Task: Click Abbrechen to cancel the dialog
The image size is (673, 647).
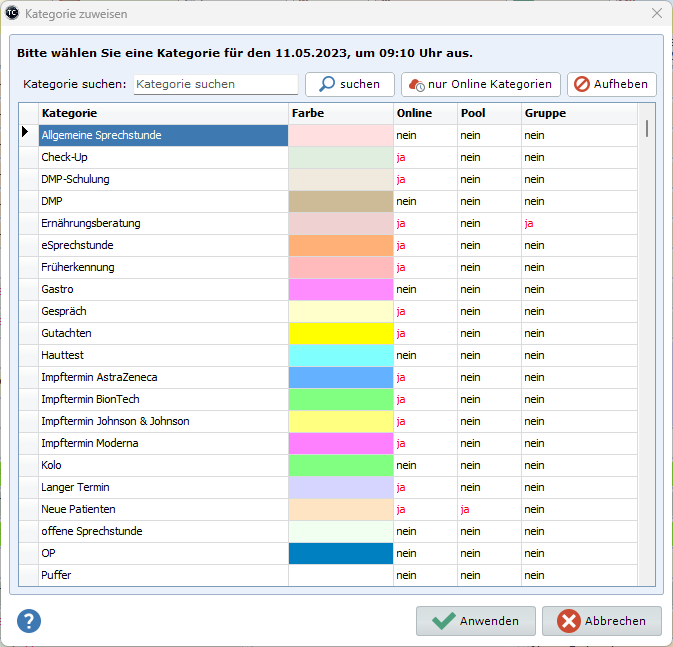Action: coord(601,621)
